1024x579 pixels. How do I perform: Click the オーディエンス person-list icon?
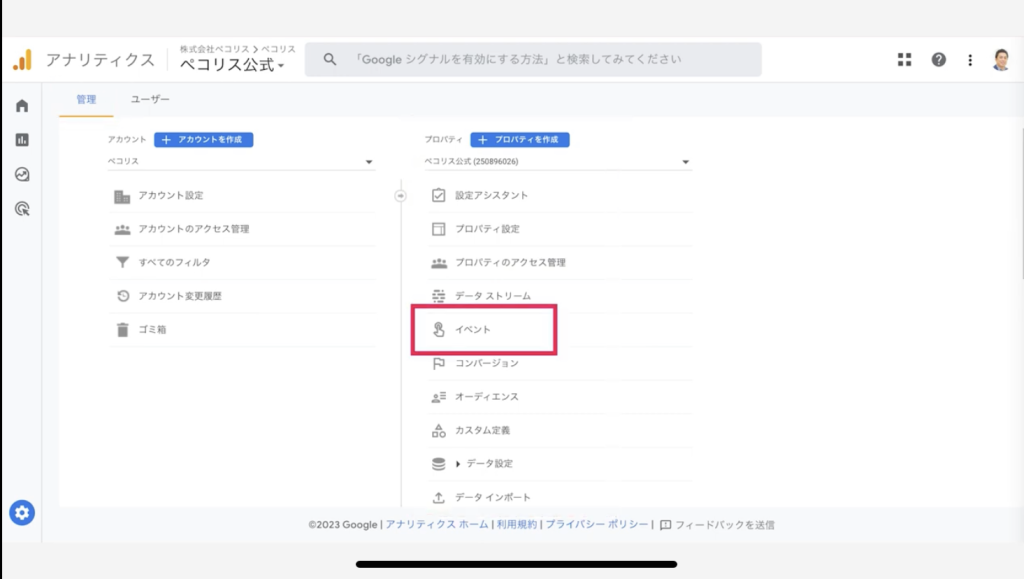pyautogui.click(x=439, y=397)
